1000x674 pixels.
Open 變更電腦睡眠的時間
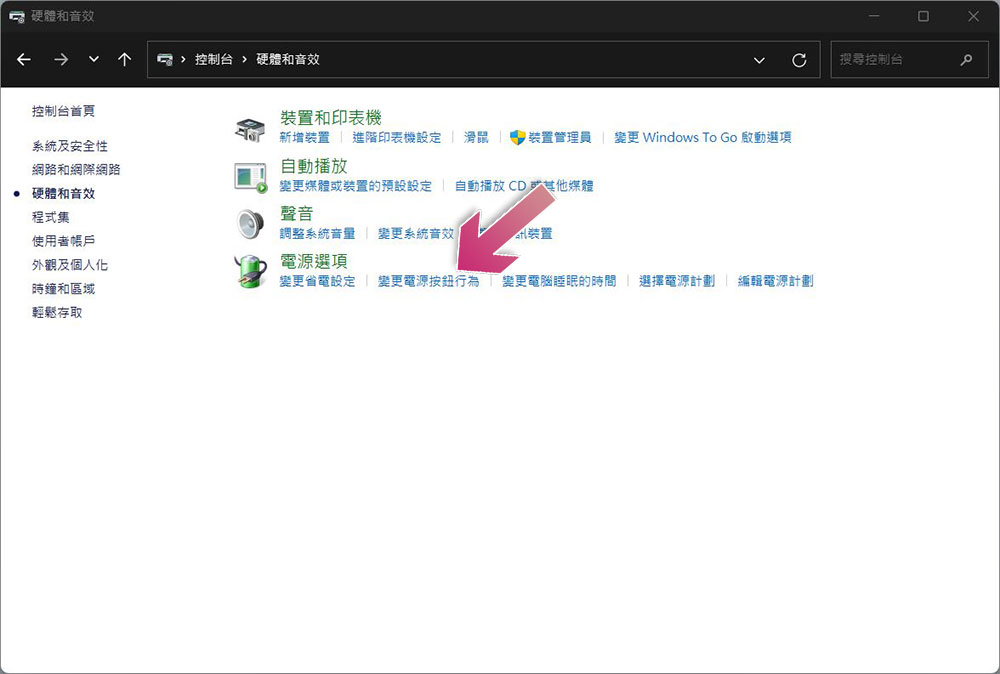(x=559, y=281)
